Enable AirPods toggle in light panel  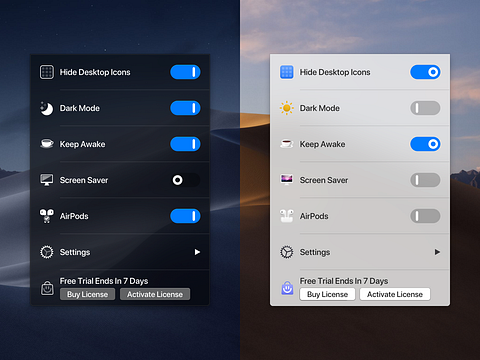pos(425,216)
